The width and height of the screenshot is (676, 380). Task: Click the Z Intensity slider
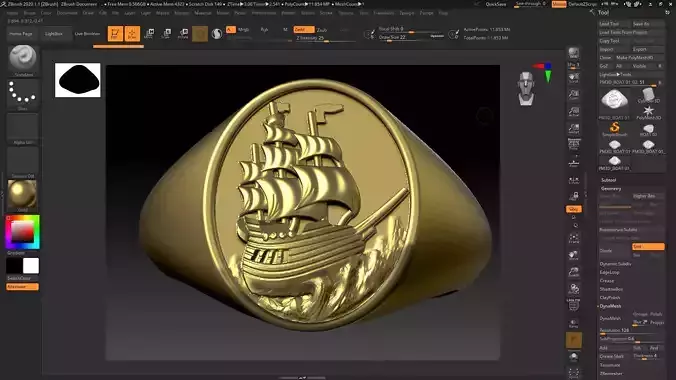point(325,38)
